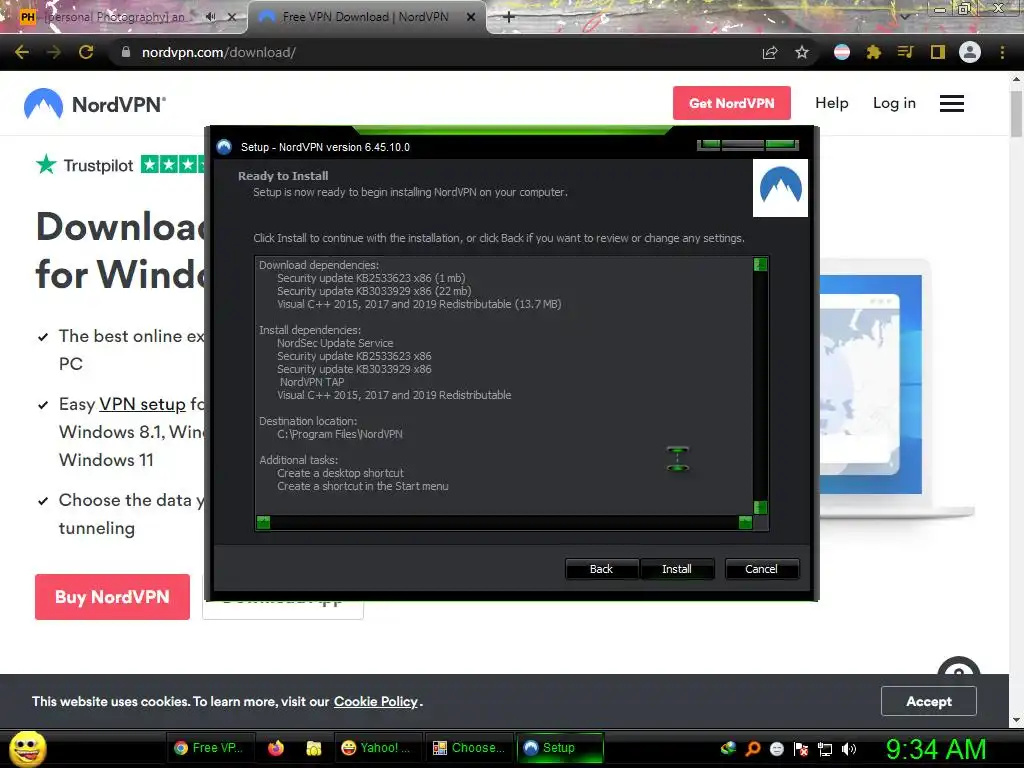Click the summary box scroll up arrow

pos(760,264)
